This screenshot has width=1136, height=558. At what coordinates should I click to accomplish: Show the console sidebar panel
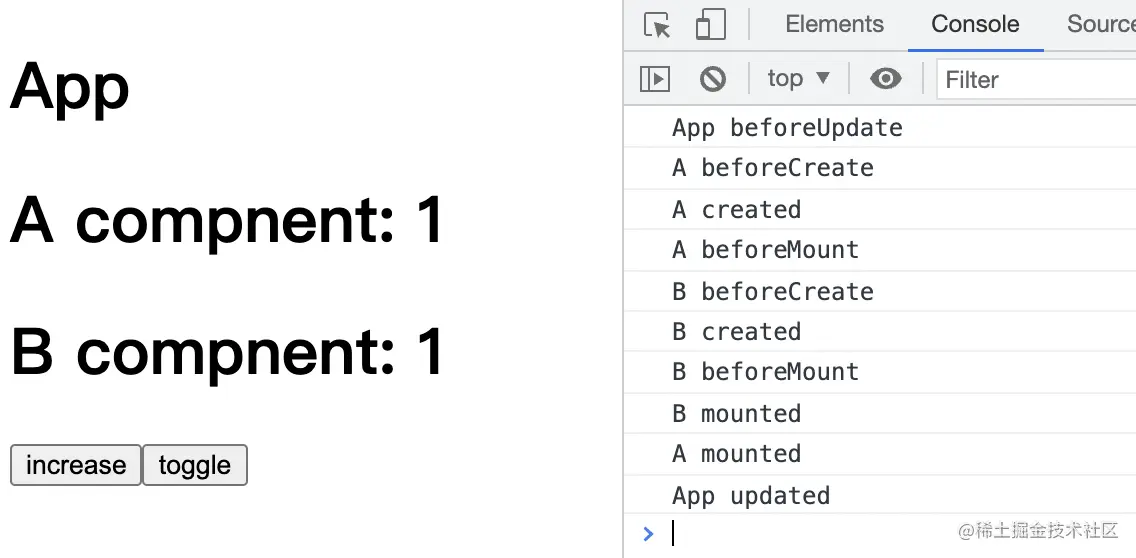pos(655,79)
